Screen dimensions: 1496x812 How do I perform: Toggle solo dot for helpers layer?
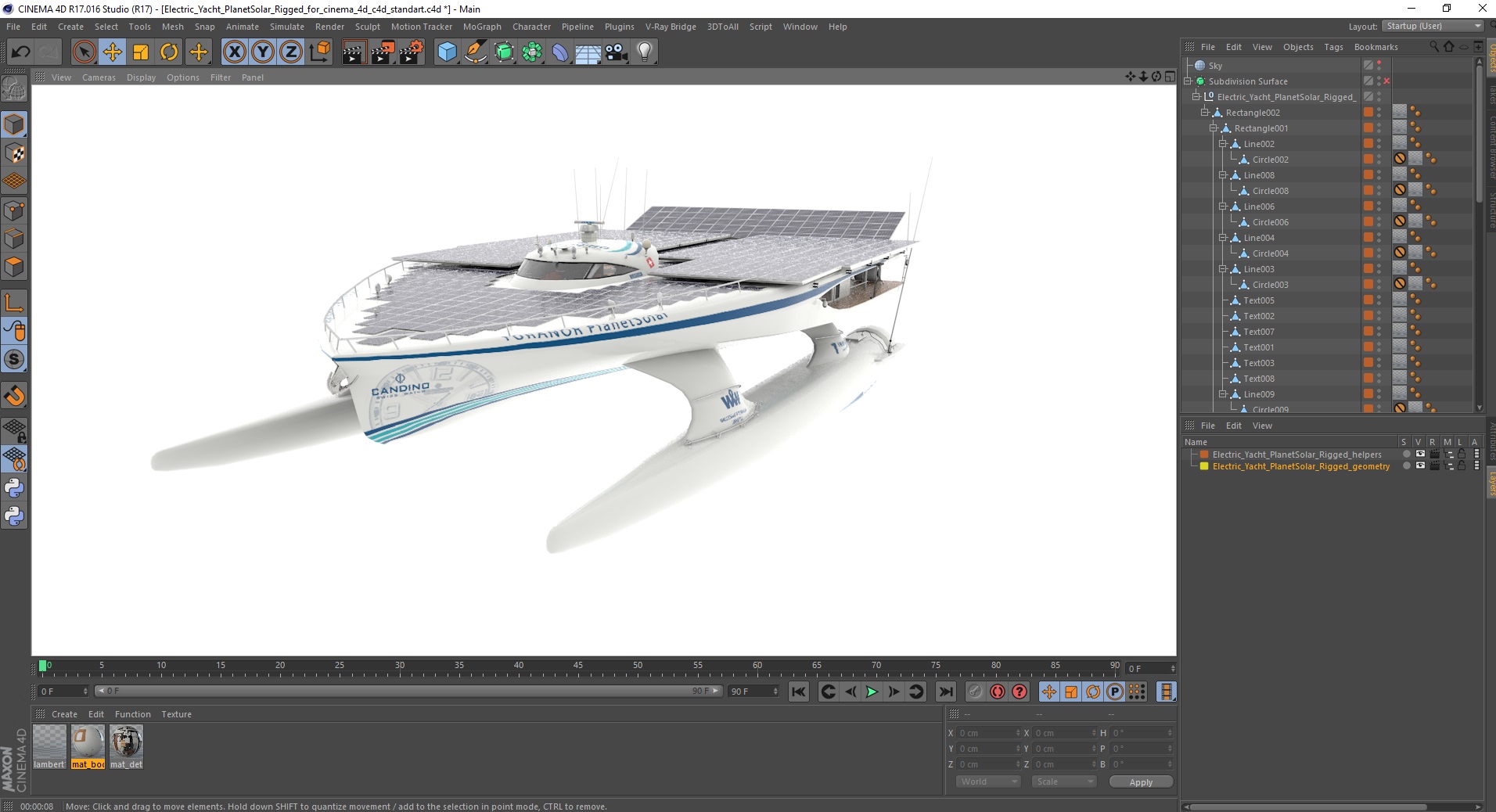click(1406, 454)
